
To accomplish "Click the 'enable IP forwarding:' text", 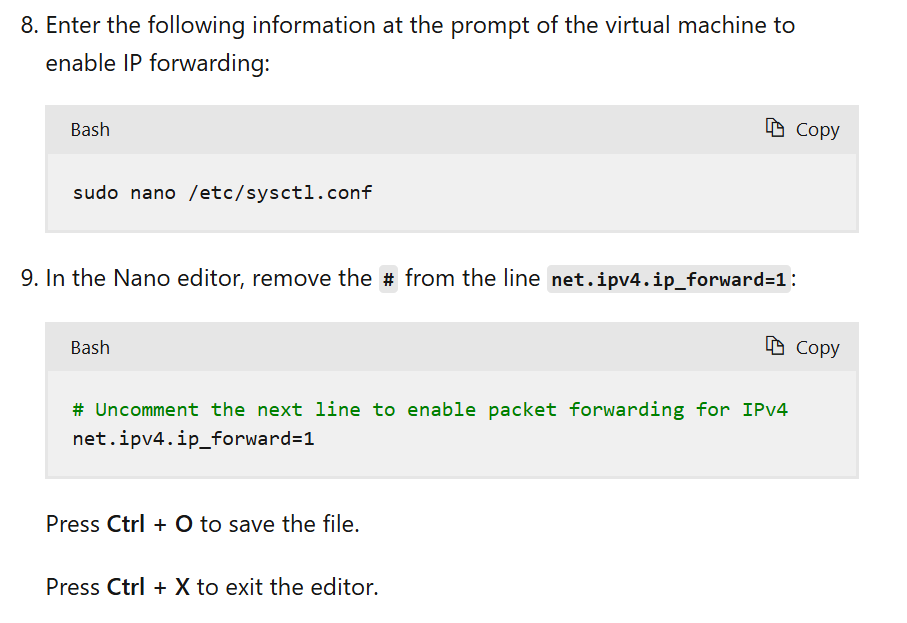I will pos(158,63).
